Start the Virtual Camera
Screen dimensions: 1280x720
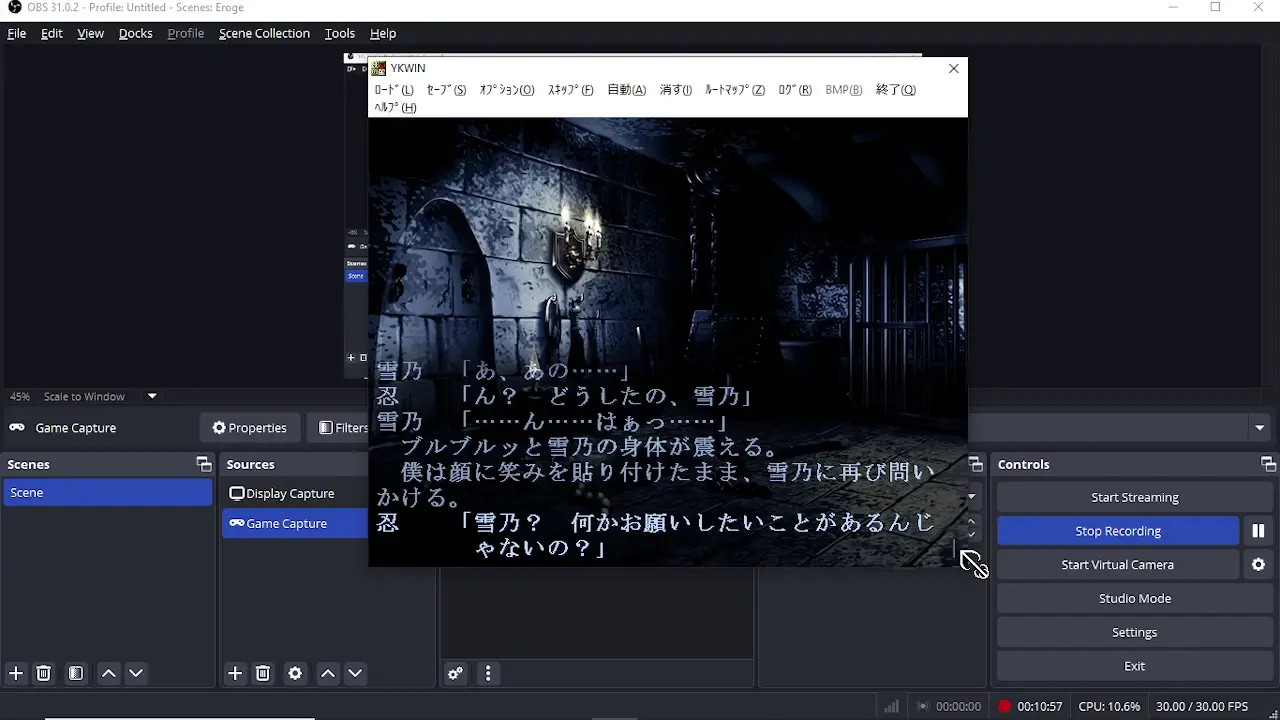1118,565
